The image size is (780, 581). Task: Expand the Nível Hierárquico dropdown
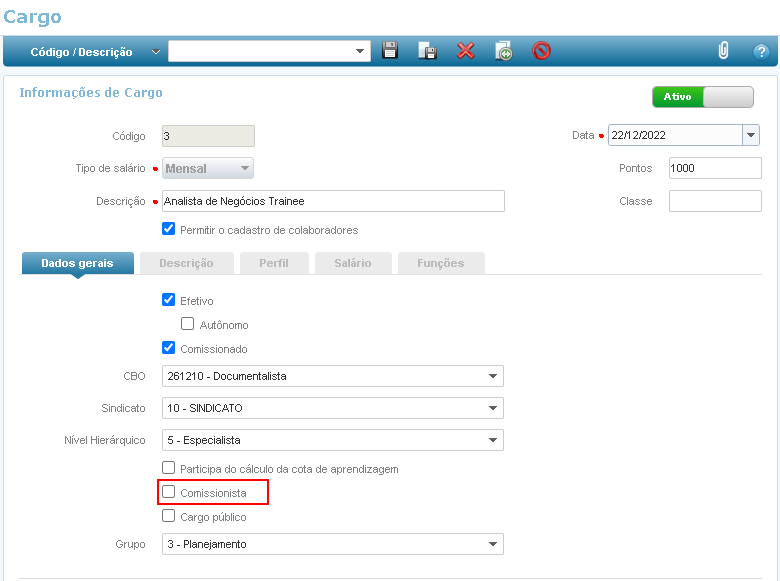[493, 440]
